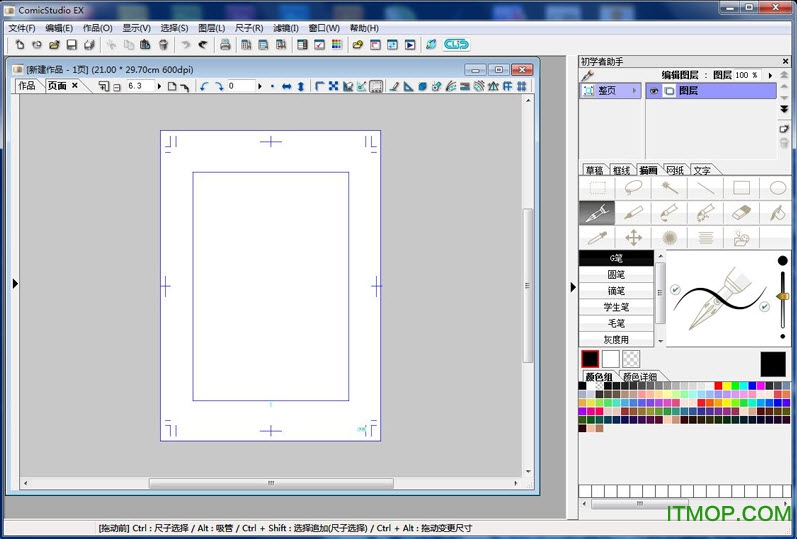Choose the 灰度用 pen type
This screenshot has width=797, height=539.
click(616, 340)
